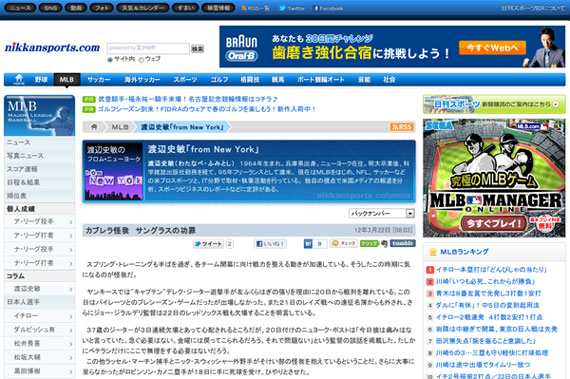Open the 芸能 tab

tap(364, 80)
